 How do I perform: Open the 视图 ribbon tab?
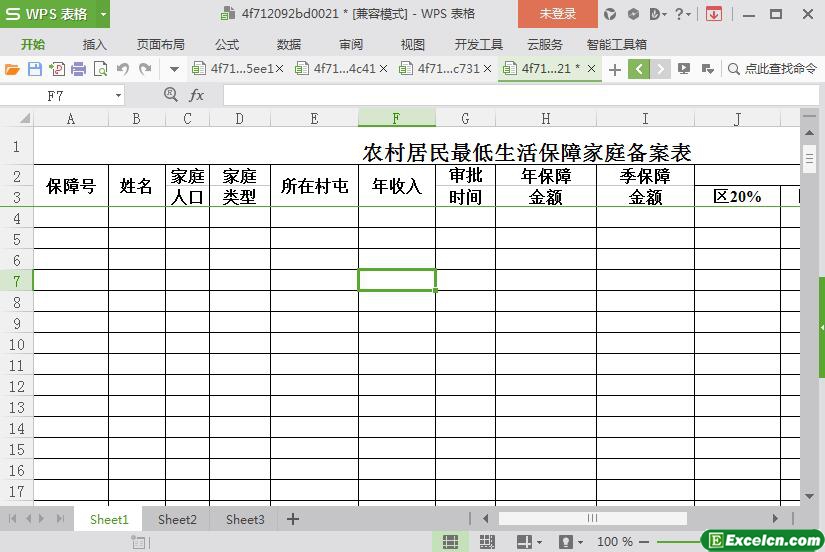point(412,45)
